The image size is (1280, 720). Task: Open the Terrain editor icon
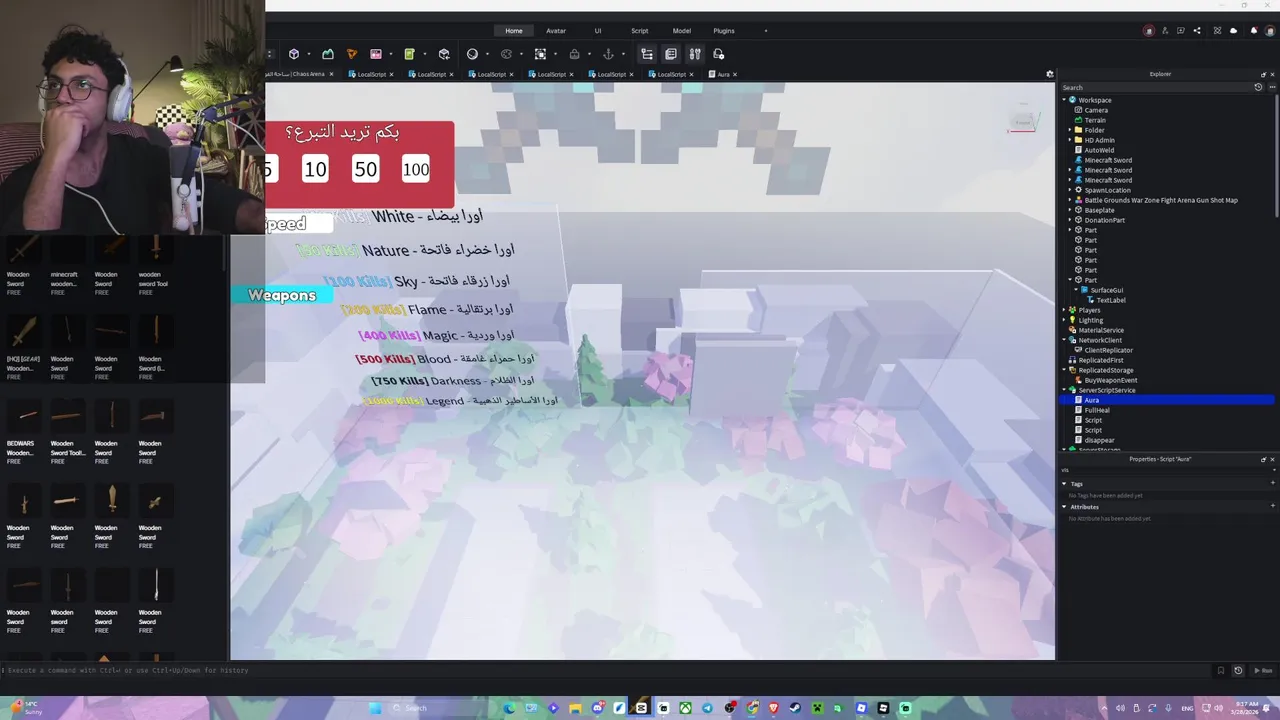(327, 54)
